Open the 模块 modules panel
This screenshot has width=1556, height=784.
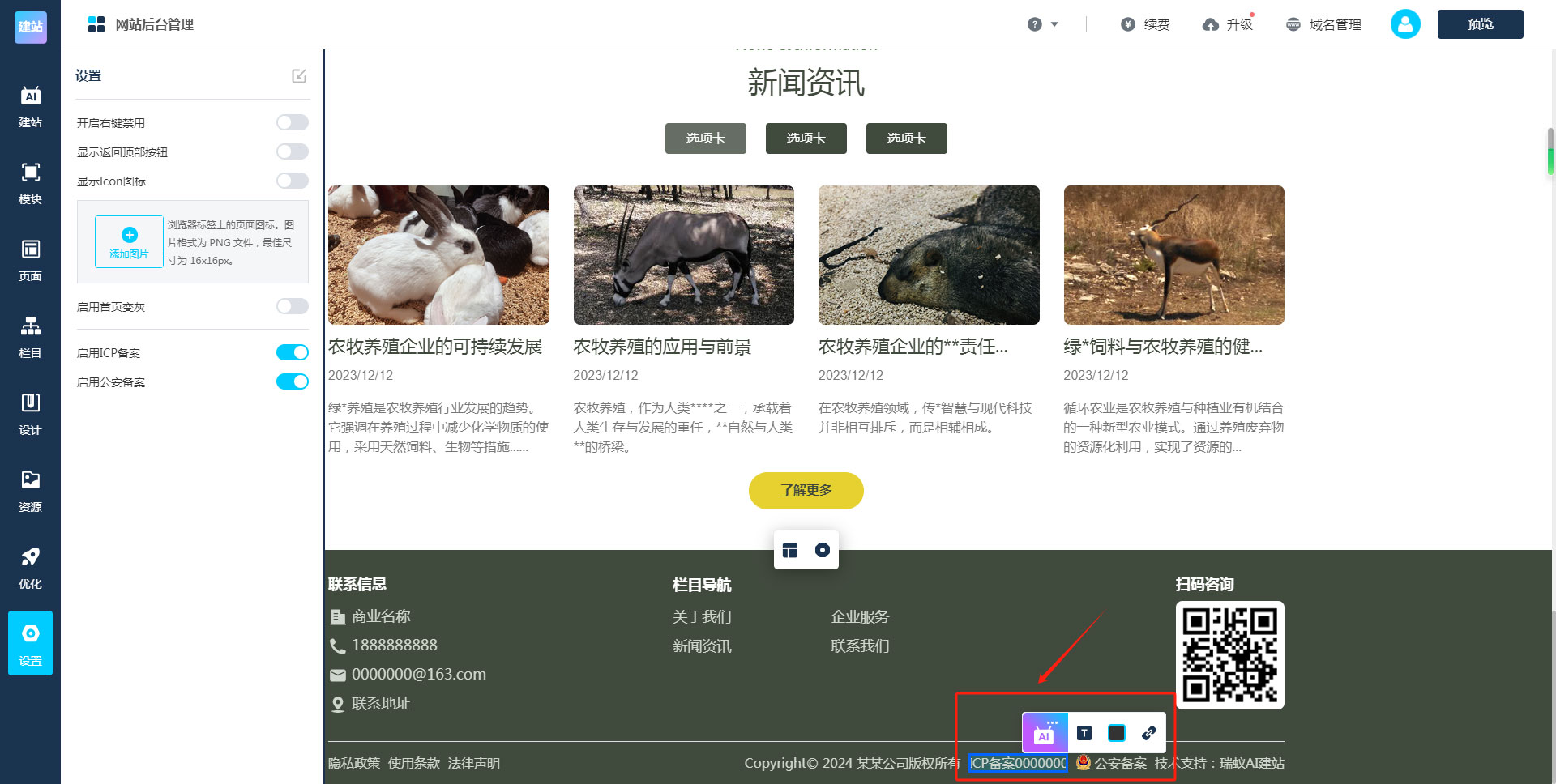[30, 184]
